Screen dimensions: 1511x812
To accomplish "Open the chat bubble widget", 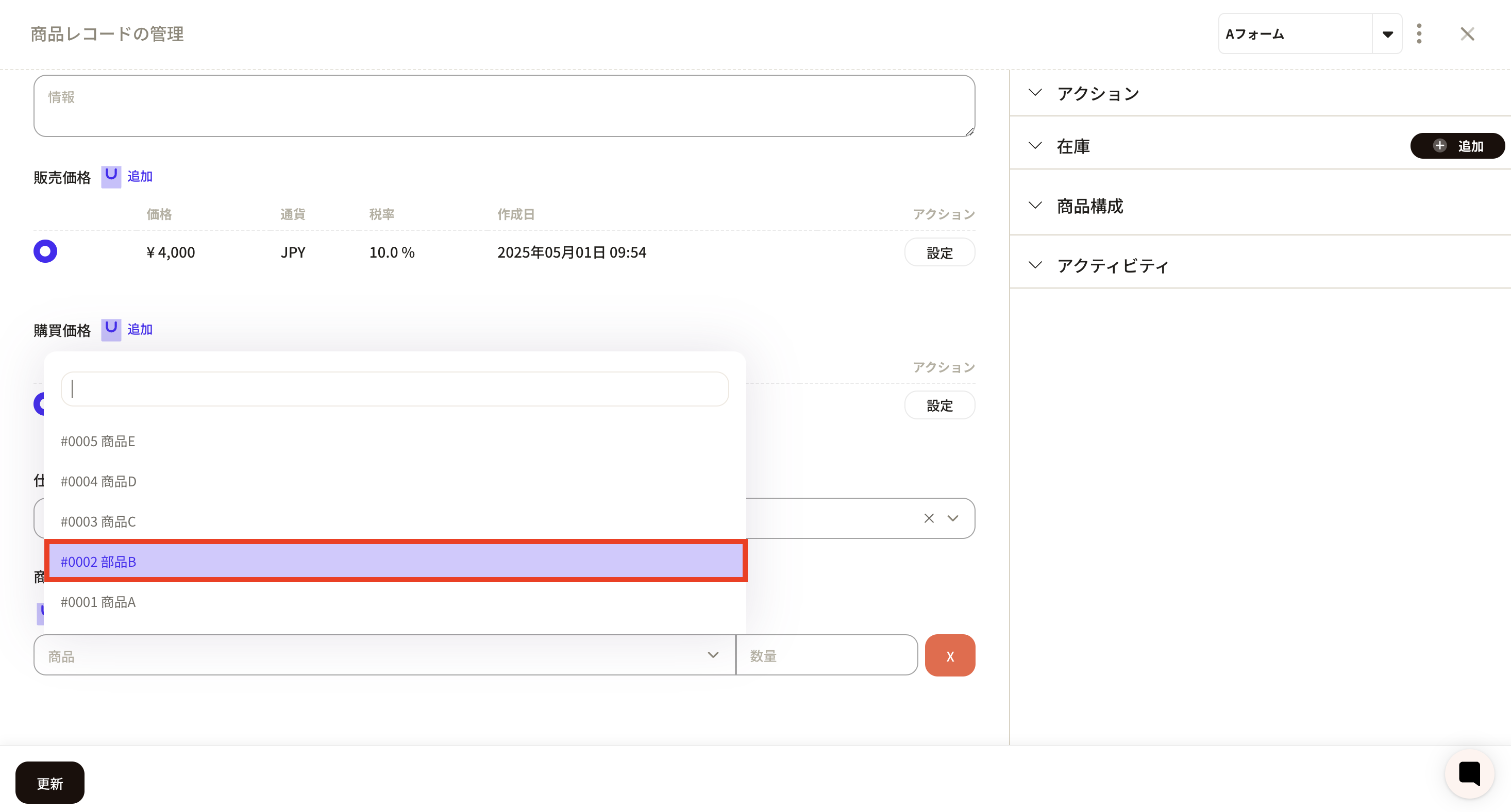I will click(x=1469, y=773).
